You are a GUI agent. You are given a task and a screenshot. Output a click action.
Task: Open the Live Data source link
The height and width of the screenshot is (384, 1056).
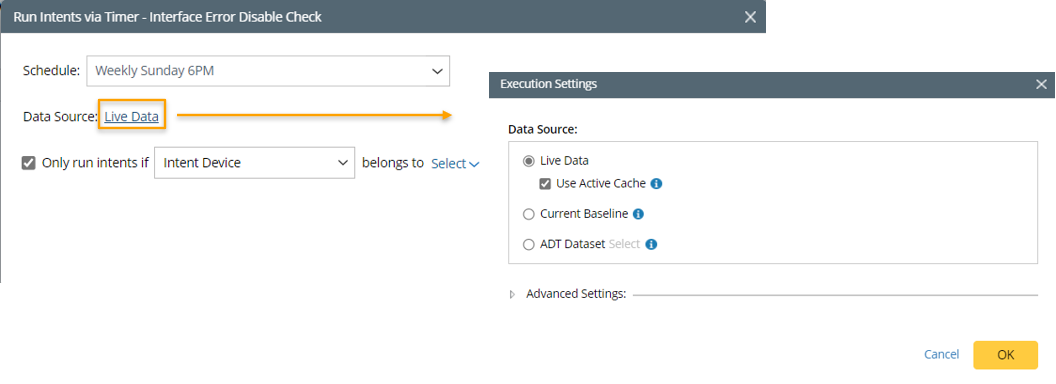pos(131,117)
